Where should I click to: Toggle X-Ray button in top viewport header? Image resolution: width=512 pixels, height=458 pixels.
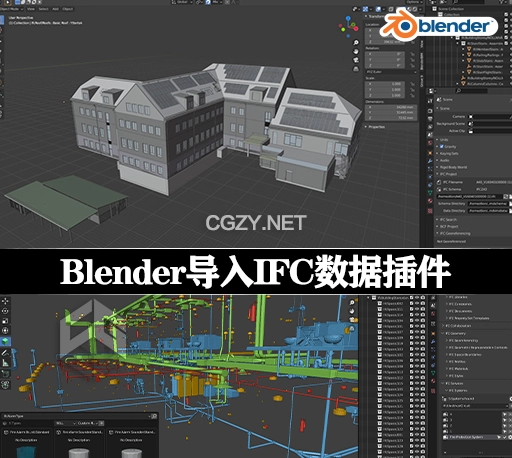392,9
